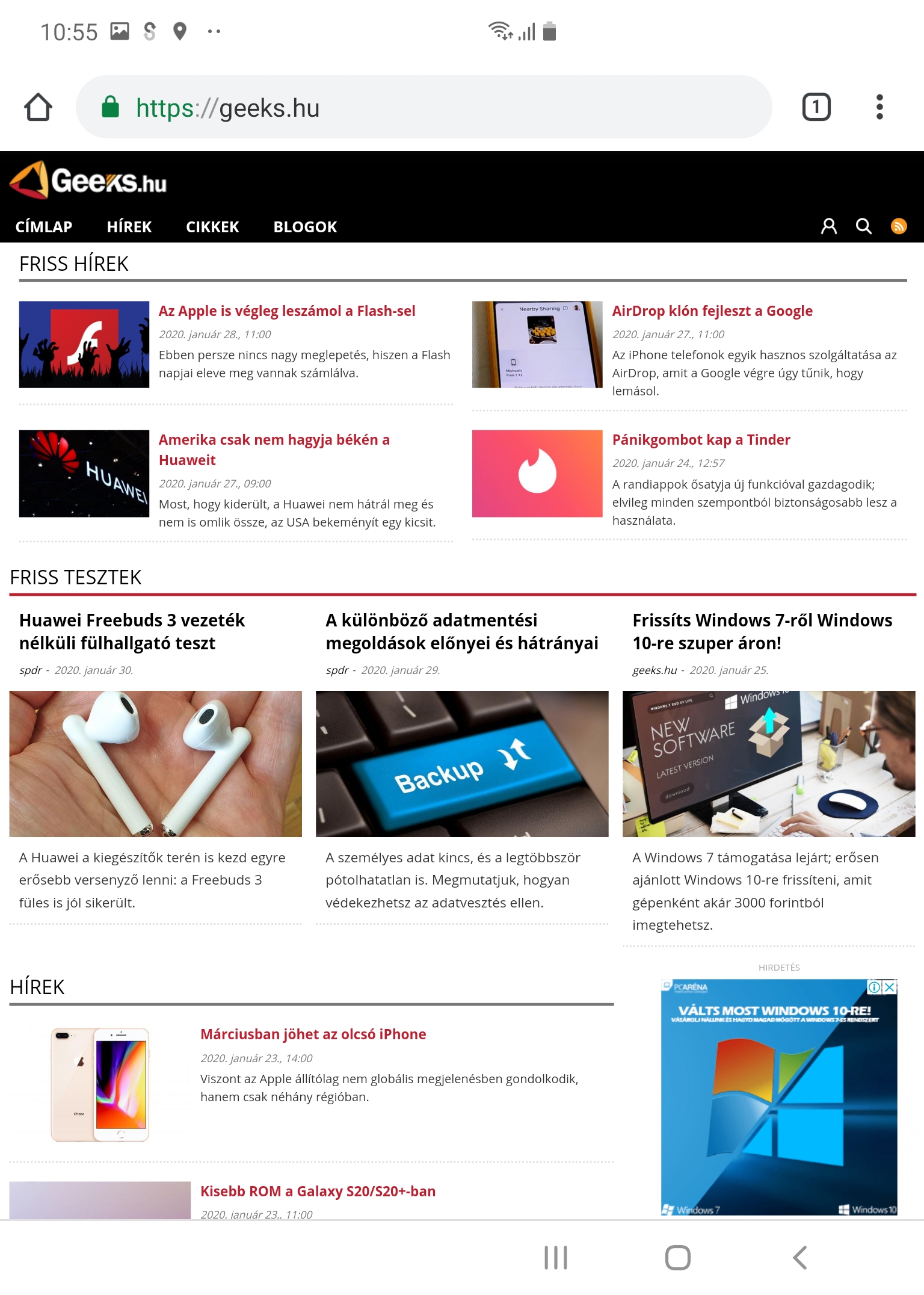Open the HÍREK menu item
The height and width of the screenshot is (1295, 924).
[129, 227]
